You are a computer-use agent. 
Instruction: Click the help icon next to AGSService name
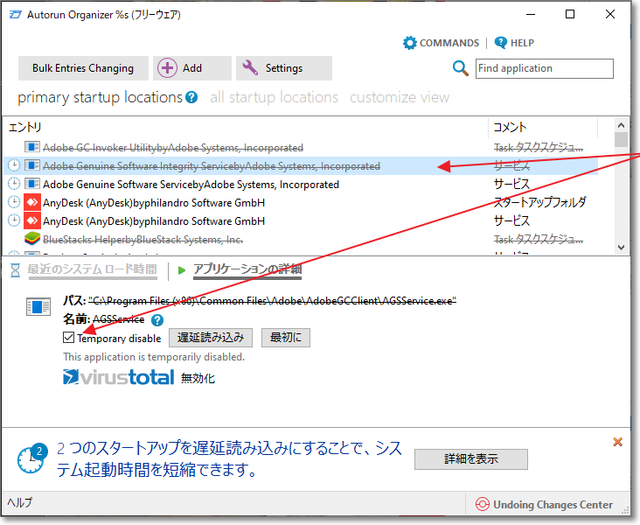click(157, 320)
